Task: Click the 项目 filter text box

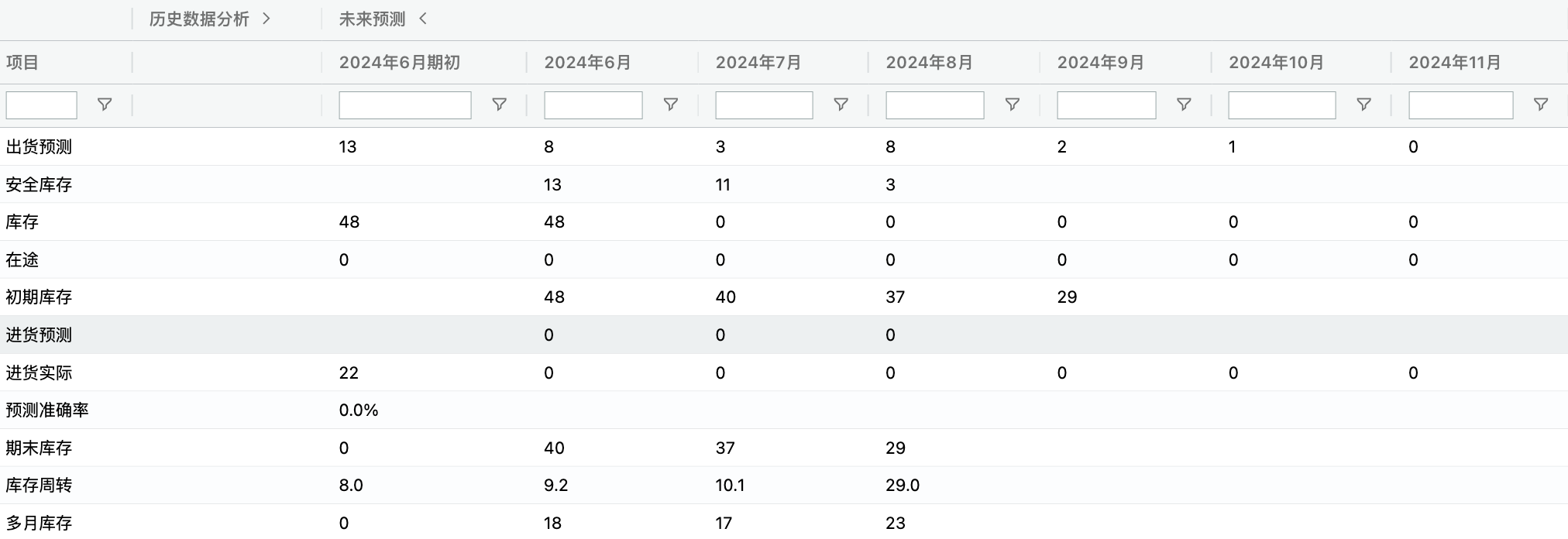Action: (x=42, y=105)
